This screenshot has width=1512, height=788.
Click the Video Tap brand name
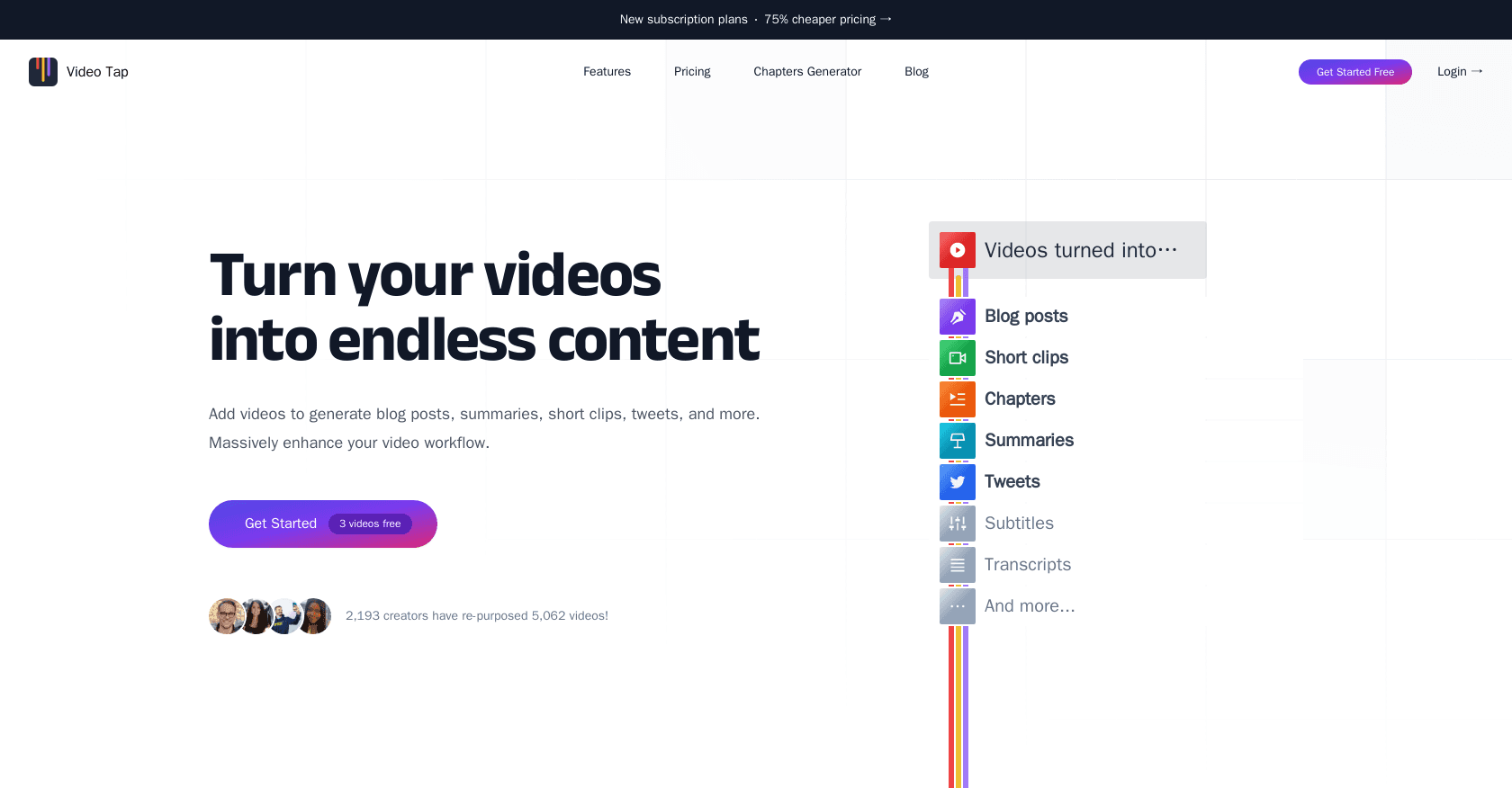[97, 72]
